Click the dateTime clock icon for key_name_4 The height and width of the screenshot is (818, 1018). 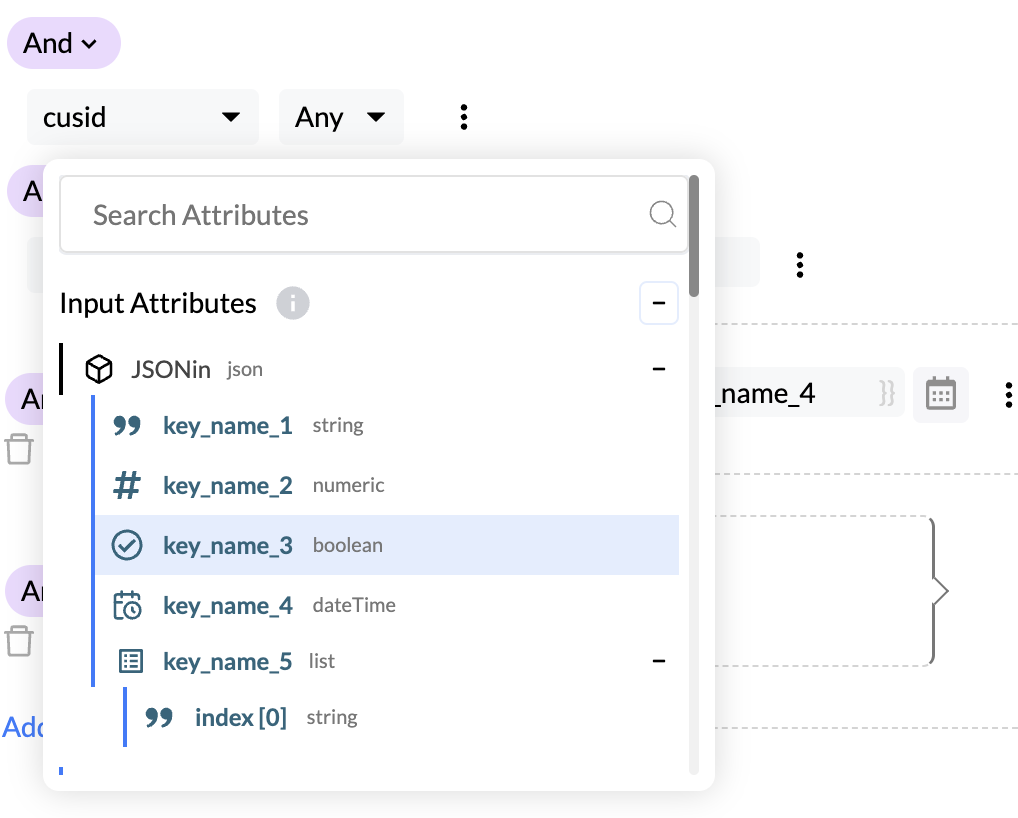point(127,606)
